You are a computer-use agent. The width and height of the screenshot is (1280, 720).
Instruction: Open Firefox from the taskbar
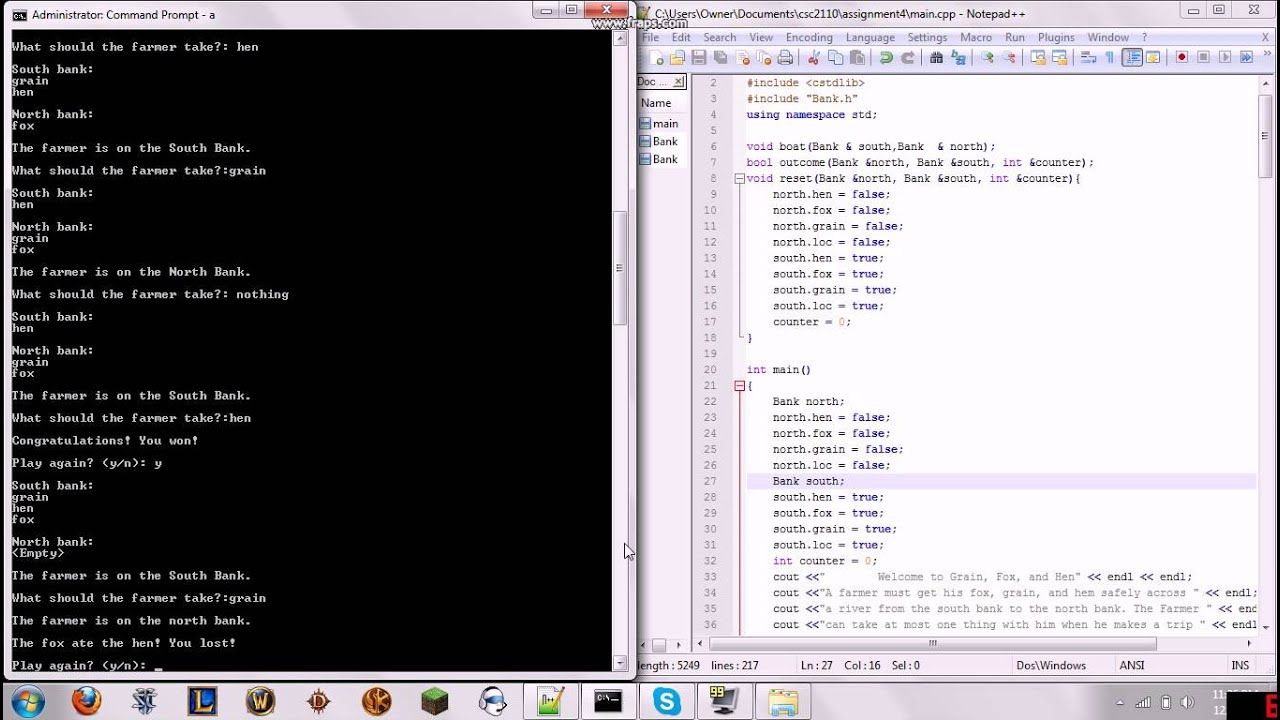(87, 702)
